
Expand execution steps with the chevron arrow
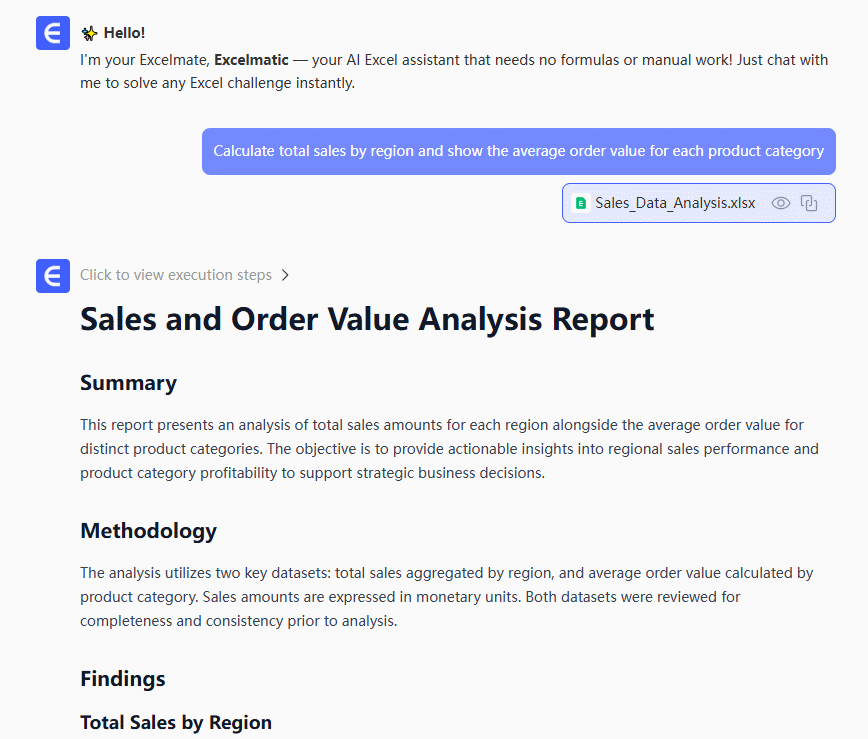tap(285, 275)
